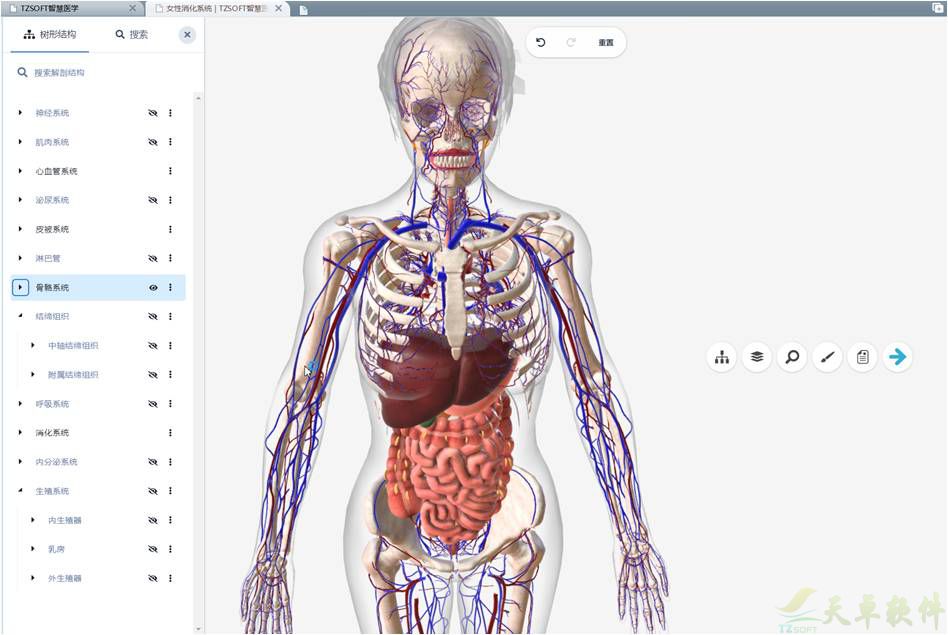Show the 结缔组织 layer via eye icon

153,316
